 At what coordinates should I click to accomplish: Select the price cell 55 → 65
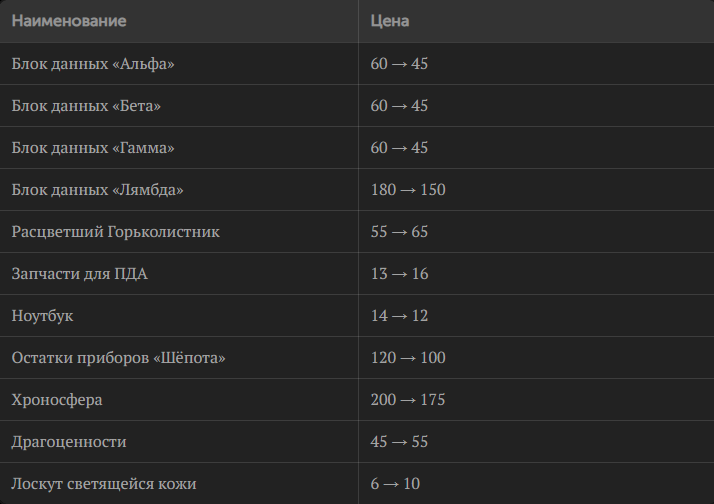point(399,232)
